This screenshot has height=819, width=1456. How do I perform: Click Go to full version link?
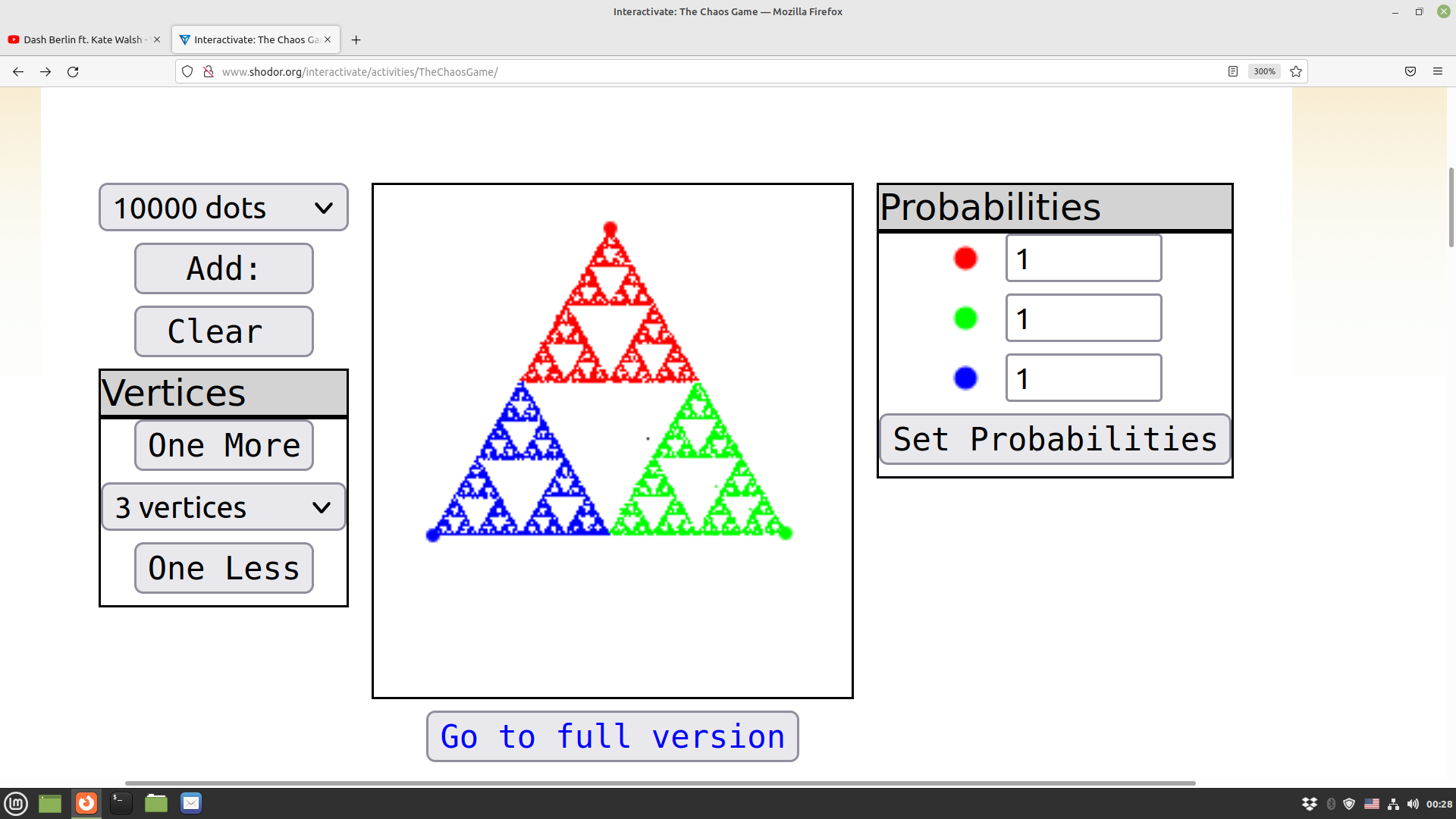612,736
